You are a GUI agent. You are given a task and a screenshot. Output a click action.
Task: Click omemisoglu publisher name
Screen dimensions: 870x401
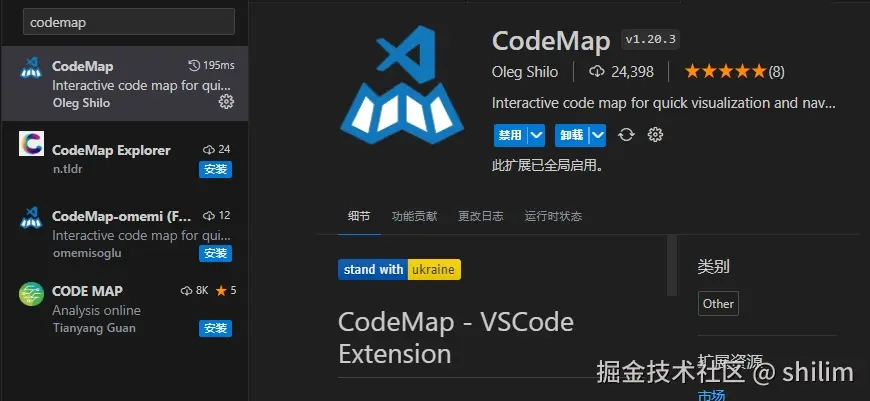(87, 253)
